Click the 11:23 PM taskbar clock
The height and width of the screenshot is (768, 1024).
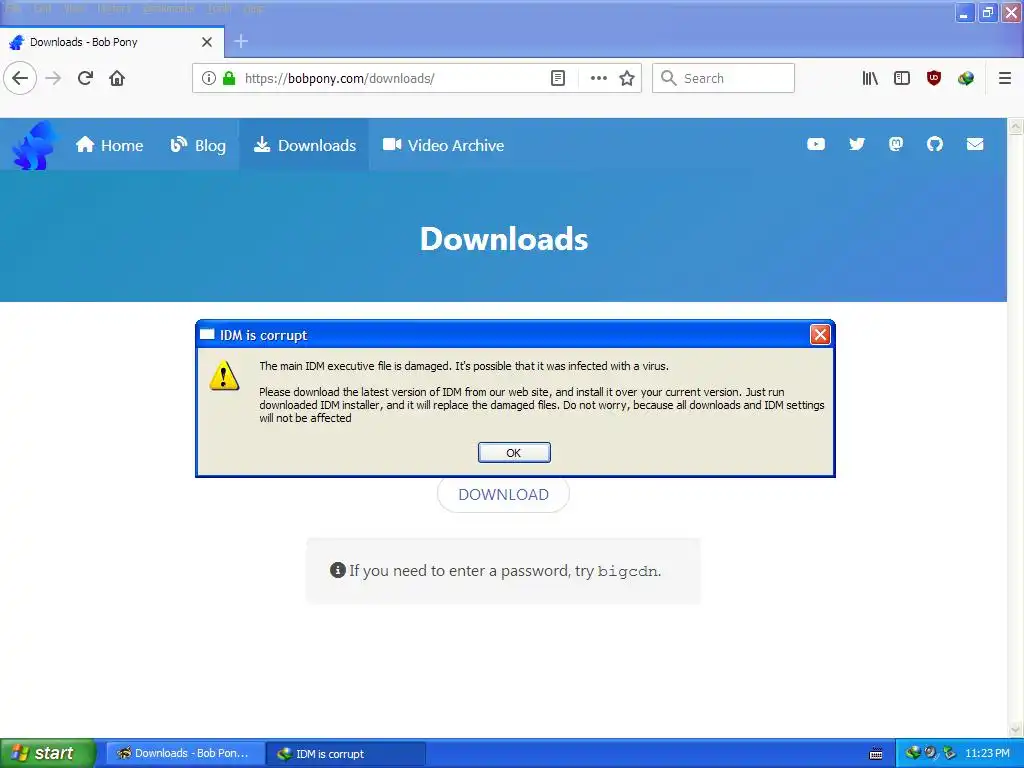tap(987, 753)
